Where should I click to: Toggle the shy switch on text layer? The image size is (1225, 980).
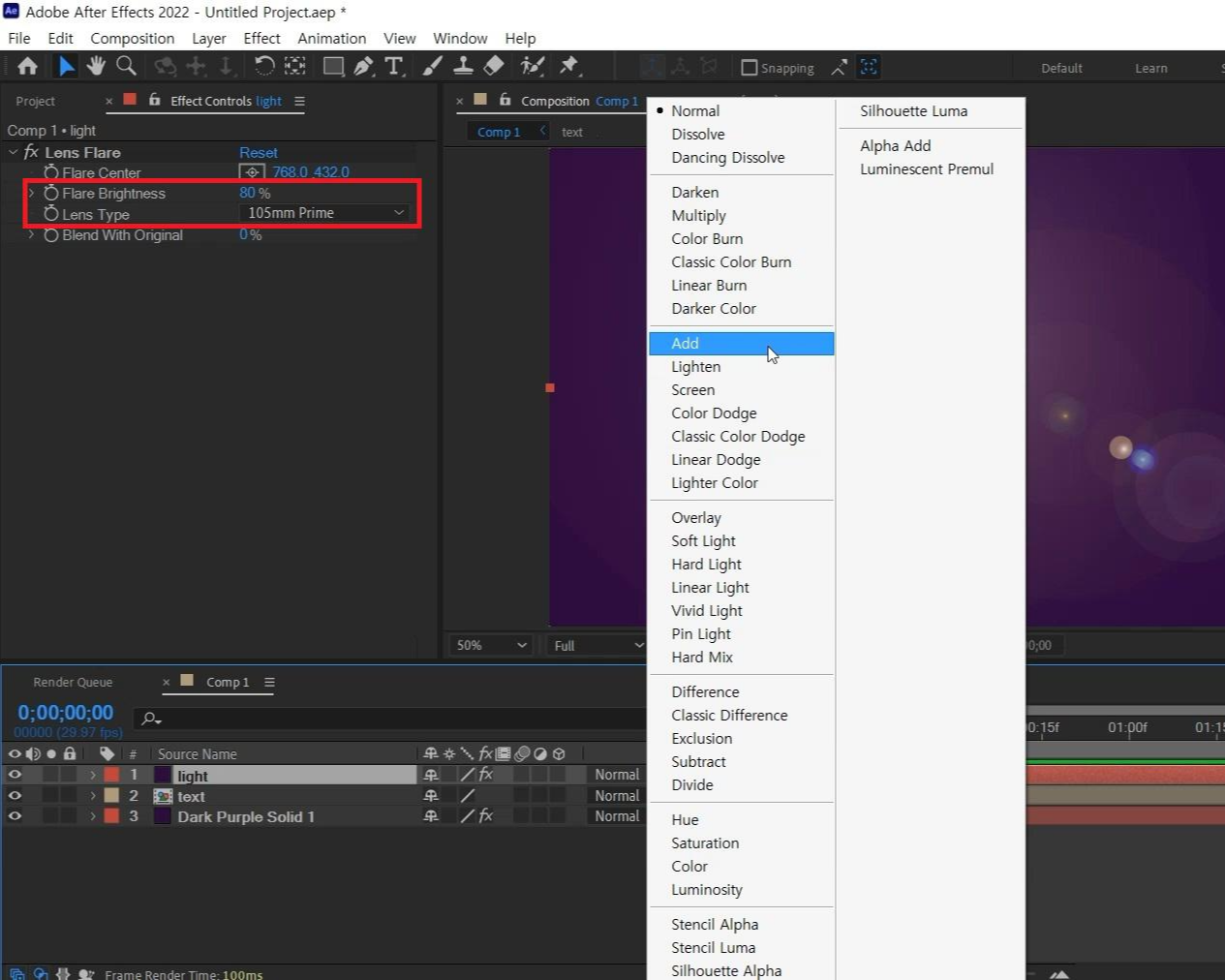click(x=431, y=795)
